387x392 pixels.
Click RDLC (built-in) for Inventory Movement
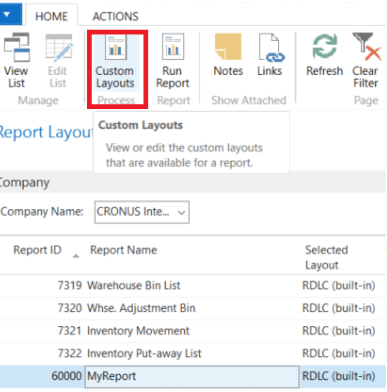point(339,331)
